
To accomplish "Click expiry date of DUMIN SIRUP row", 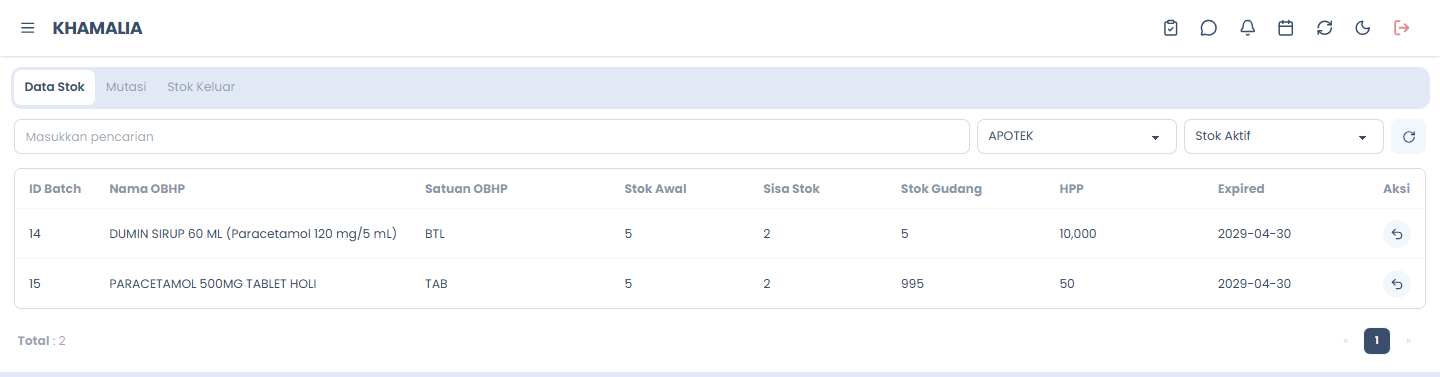I will pos(1254,234).
